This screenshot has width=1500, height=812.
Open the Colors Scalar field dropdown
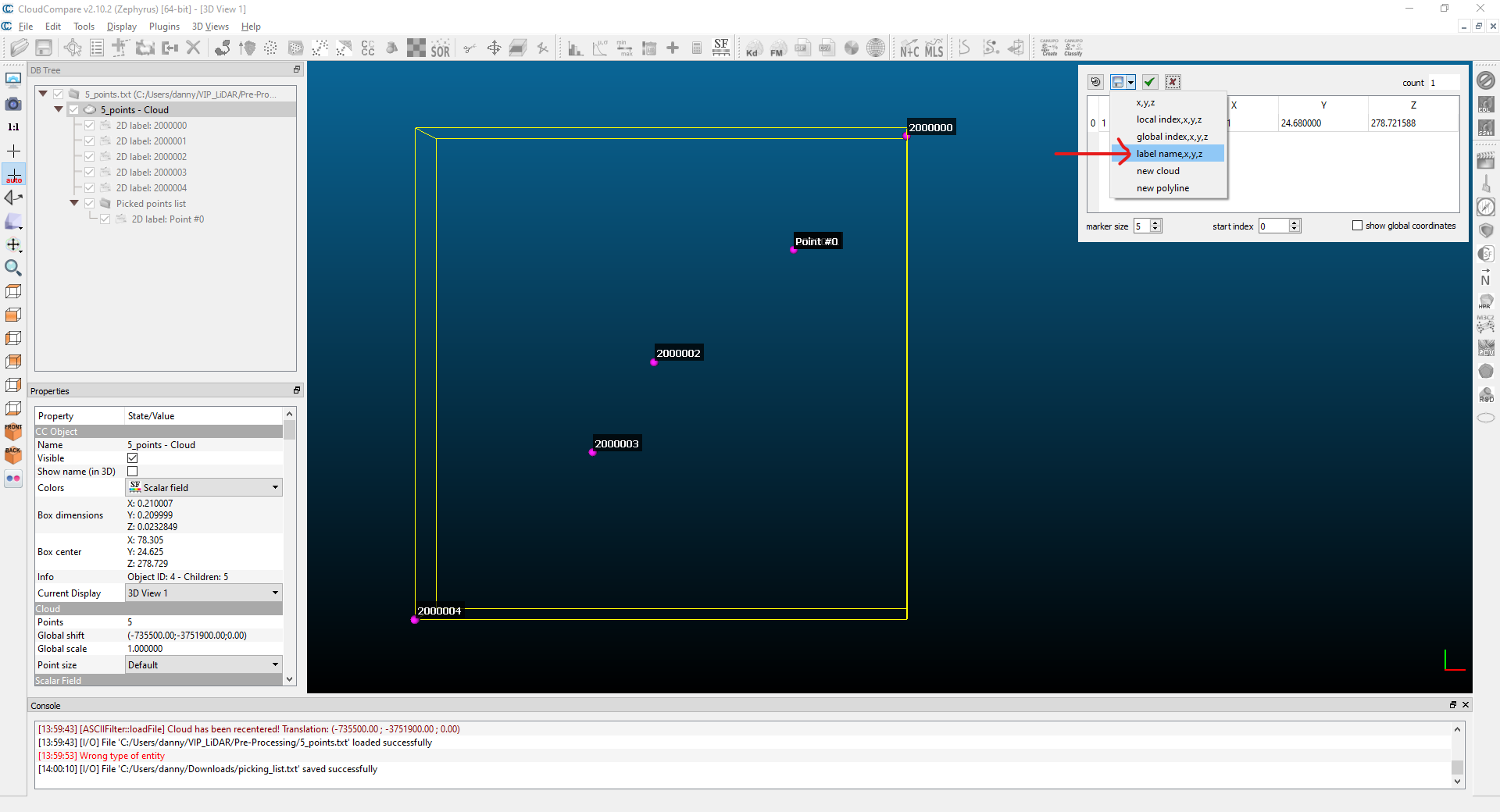pos(204,488)
